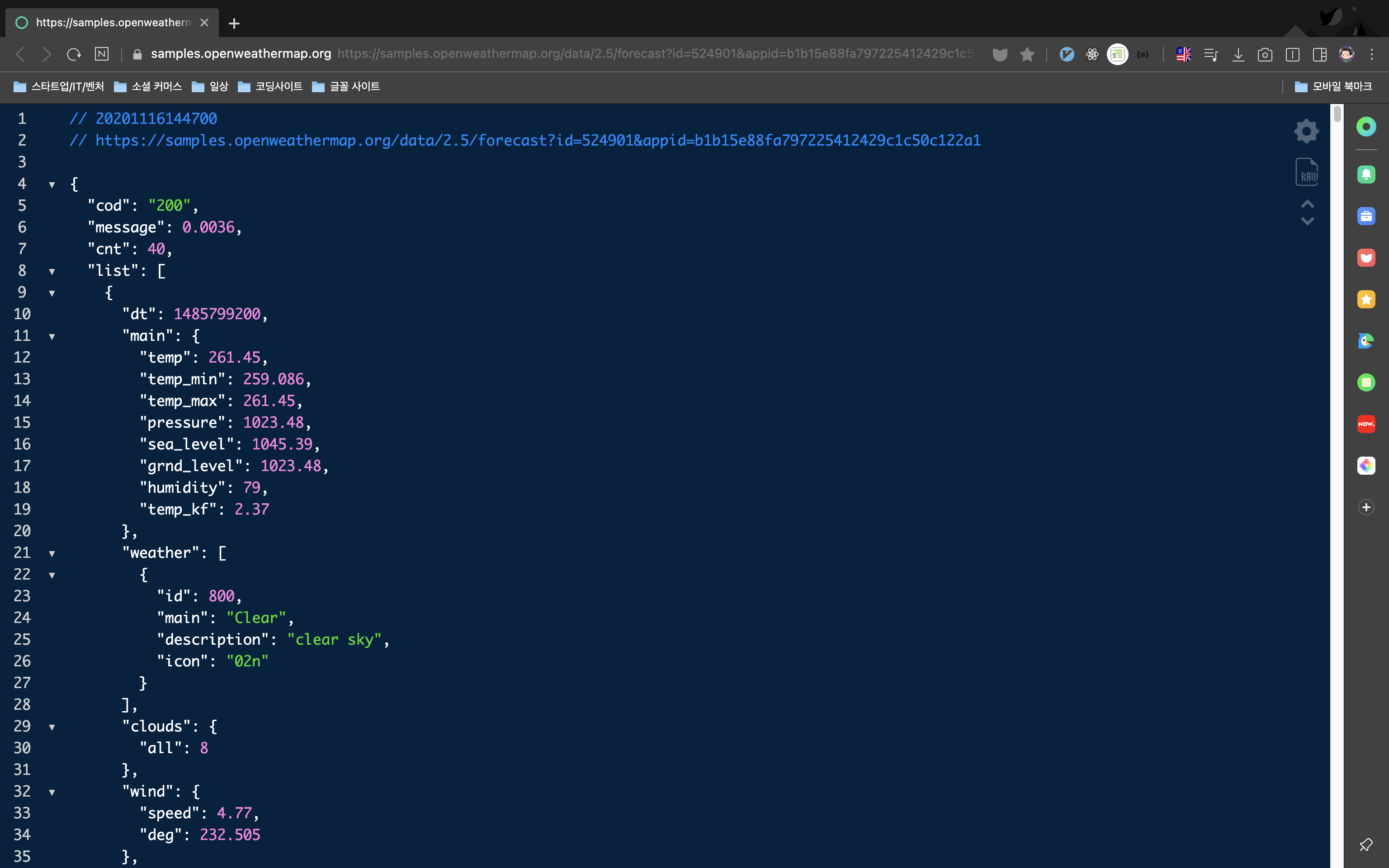Switch to RAW JSON view
Screen dimensions: 1389x868
pyautogui.click(x=1306, y=172)
